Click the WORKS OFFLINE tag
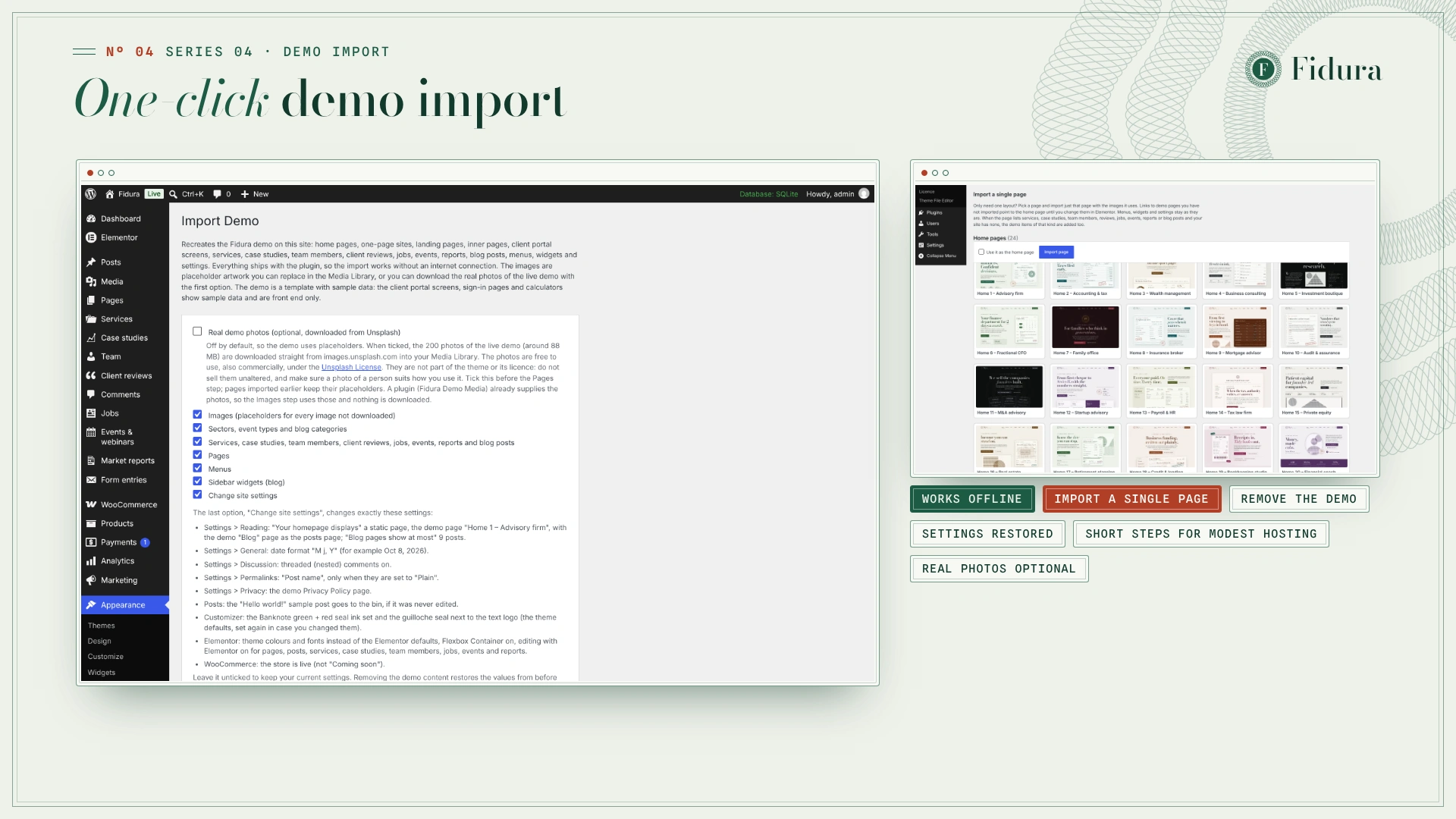The height and width of the screenshot is (819, 1456). [972, 499]
